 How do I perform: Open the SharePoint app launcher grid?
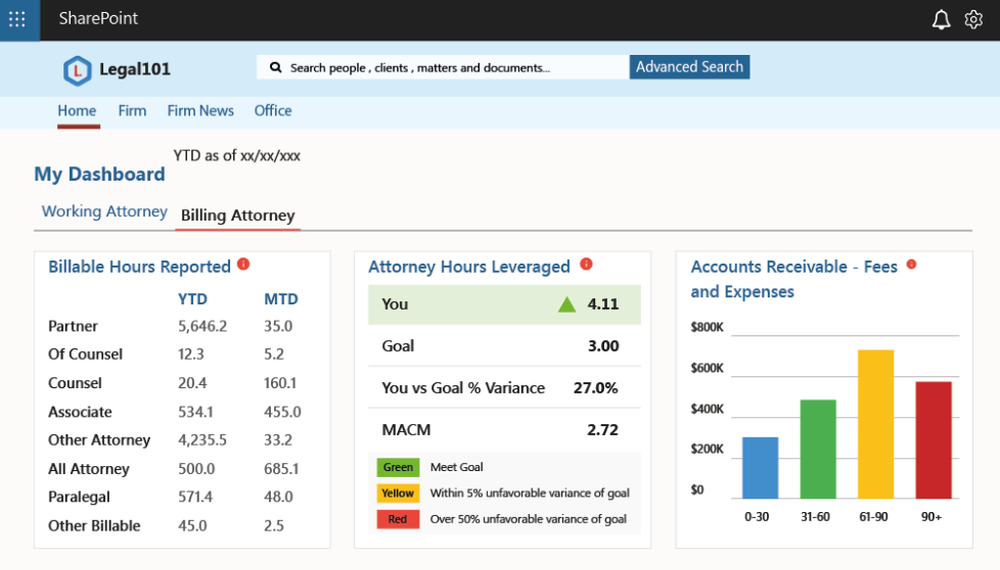point(18,19)
